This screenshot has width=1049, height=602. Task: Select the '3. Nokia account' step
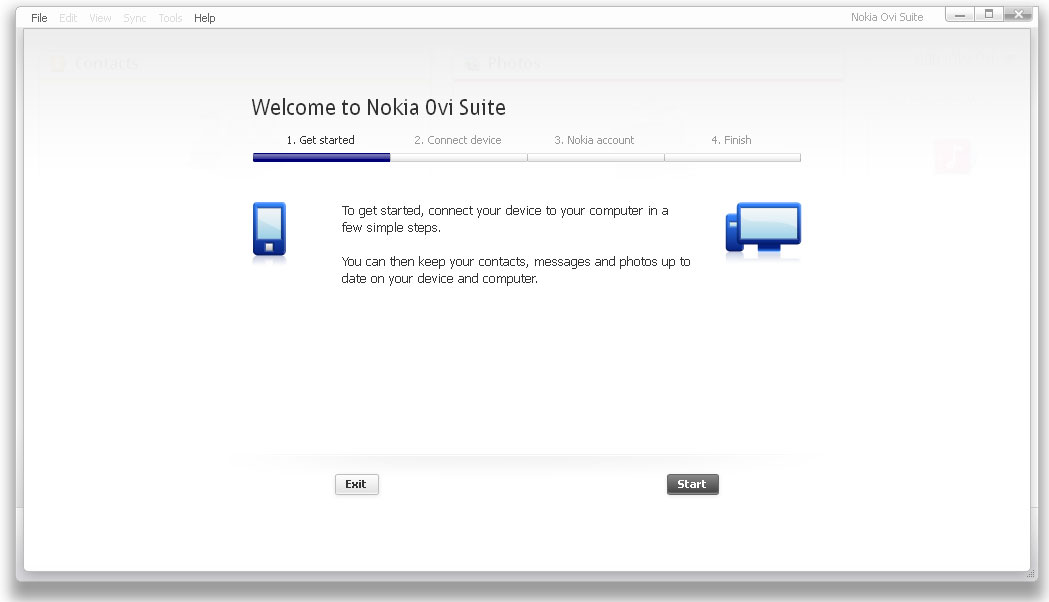point(594,140)
